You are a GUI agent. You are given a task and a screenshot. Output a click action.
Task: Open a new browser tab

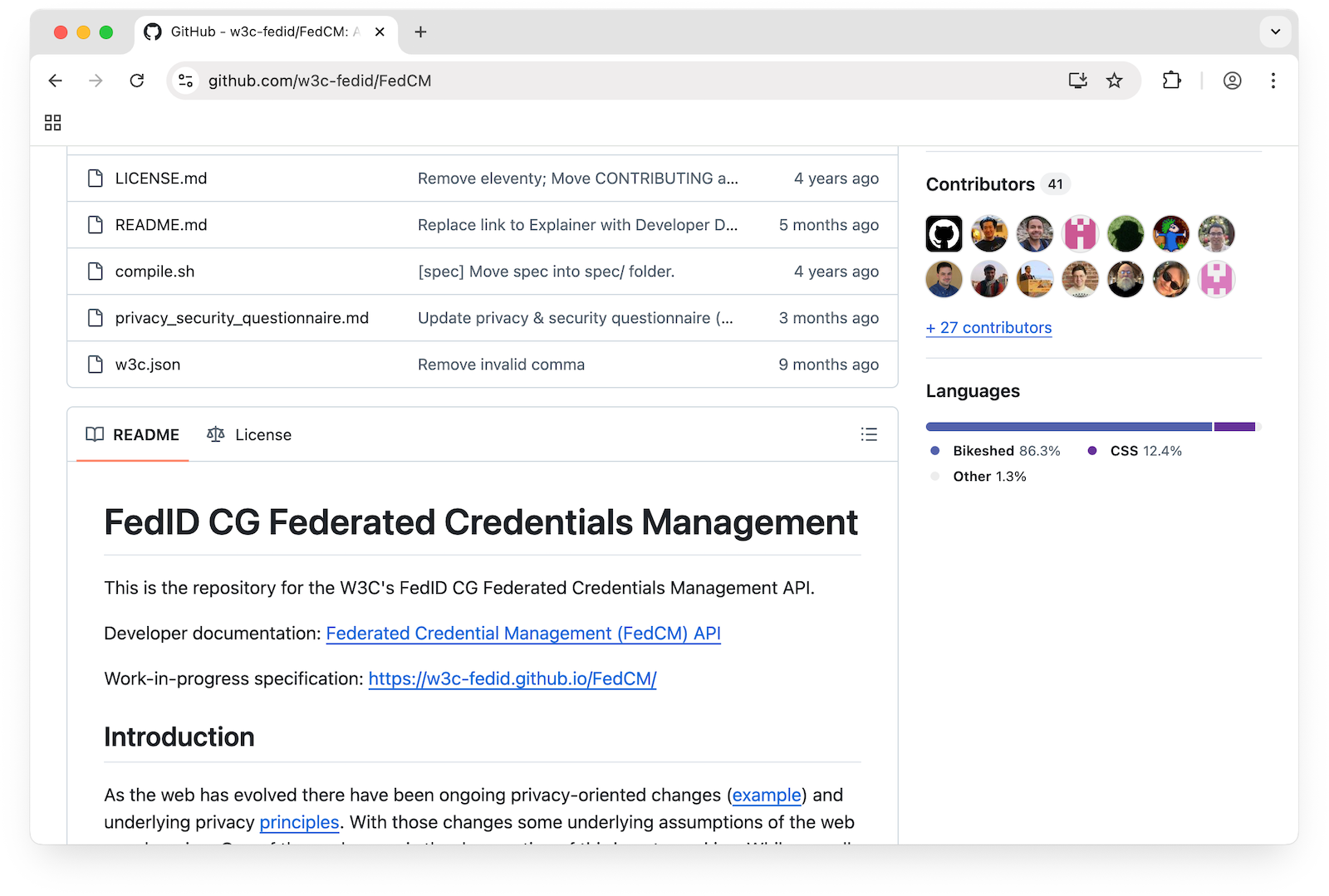tap(421, 32)
